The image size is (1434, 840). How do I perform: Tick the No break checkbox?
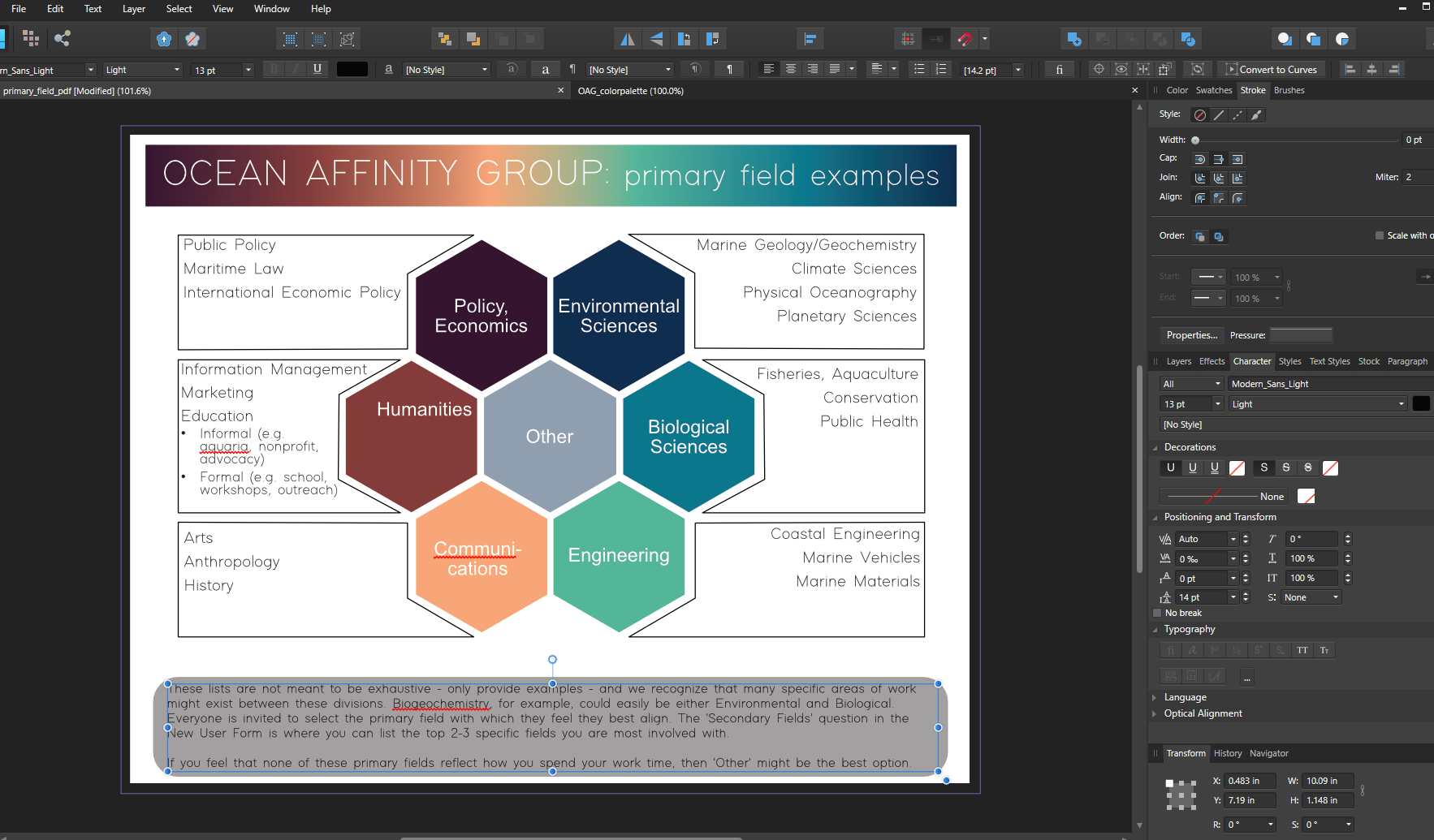click(x=1158, y=613)
